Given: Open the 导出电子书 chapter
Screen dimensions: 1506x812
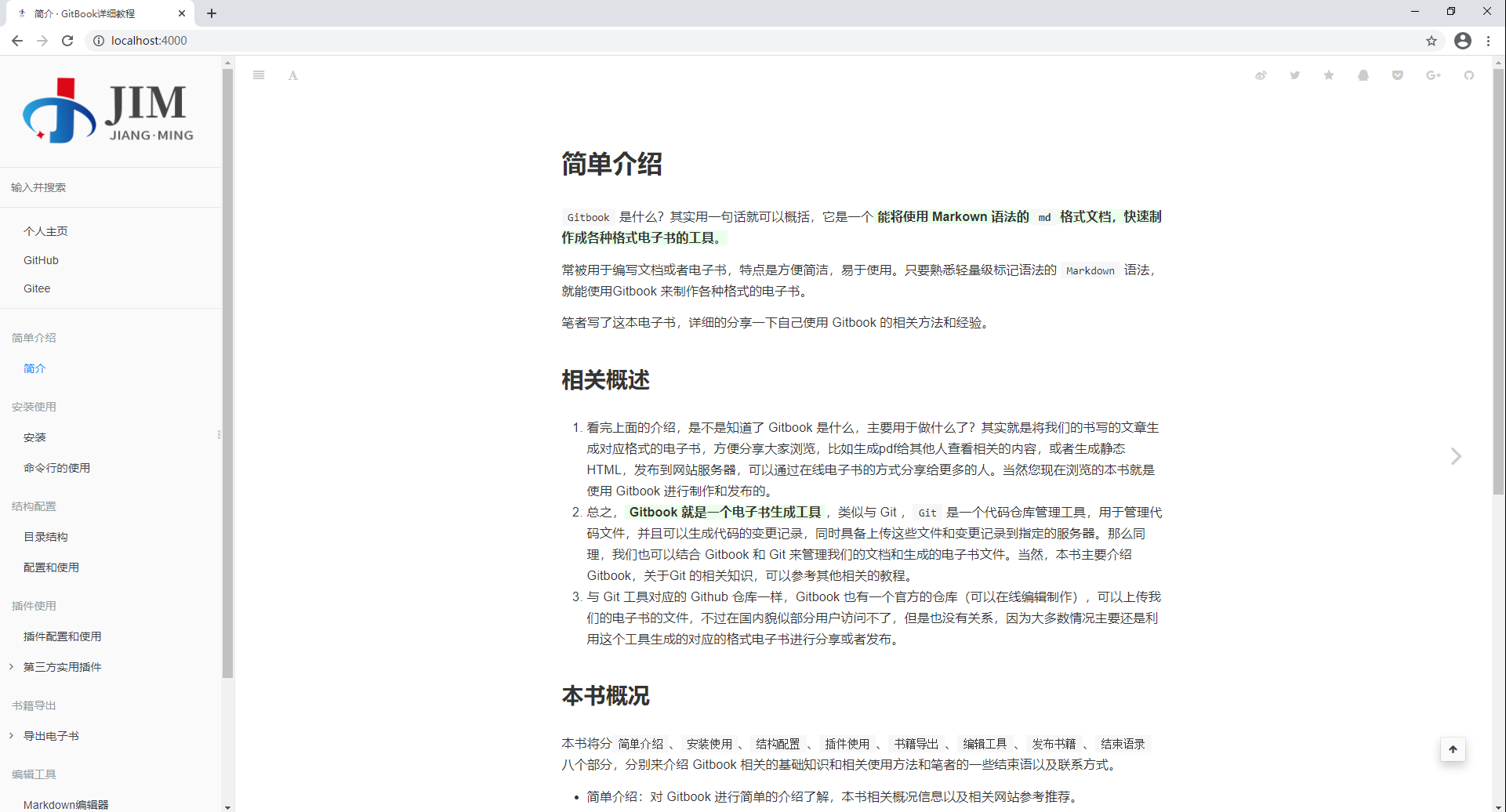Looking at the screenshot, I should [51, 736].
